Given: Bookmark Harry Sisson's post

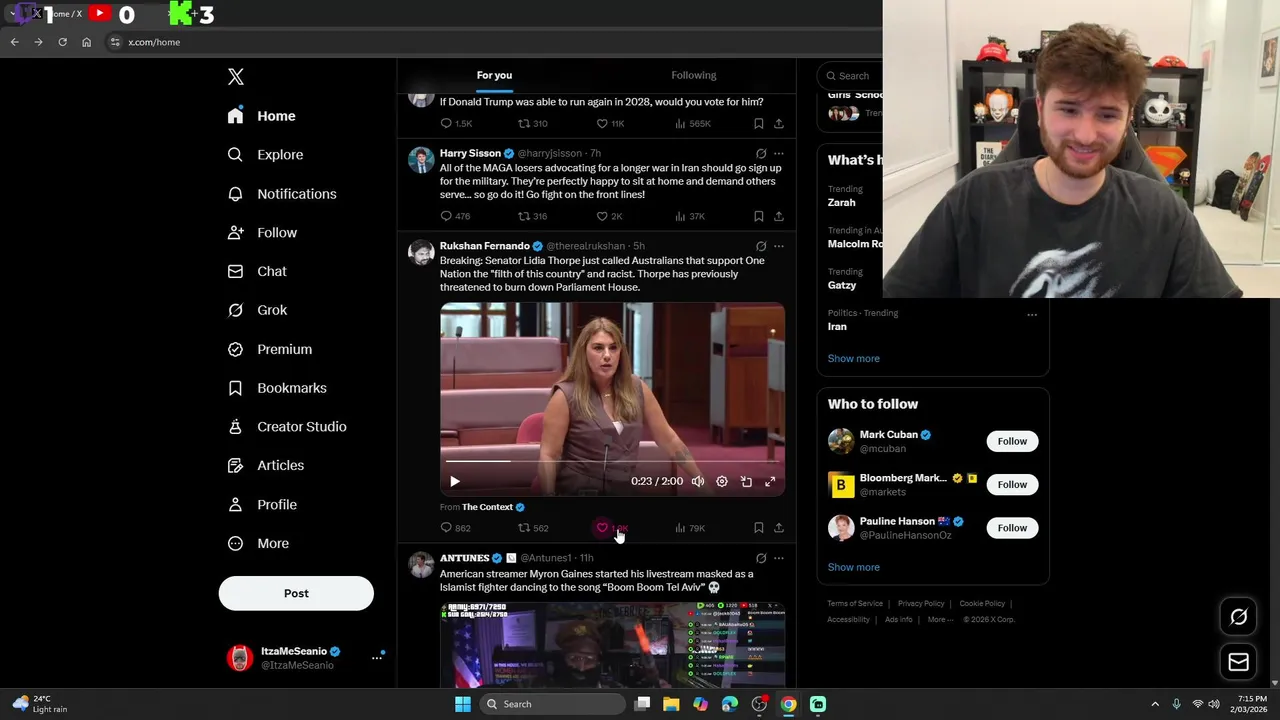Looking at the screenshot, I should (759, 216).
